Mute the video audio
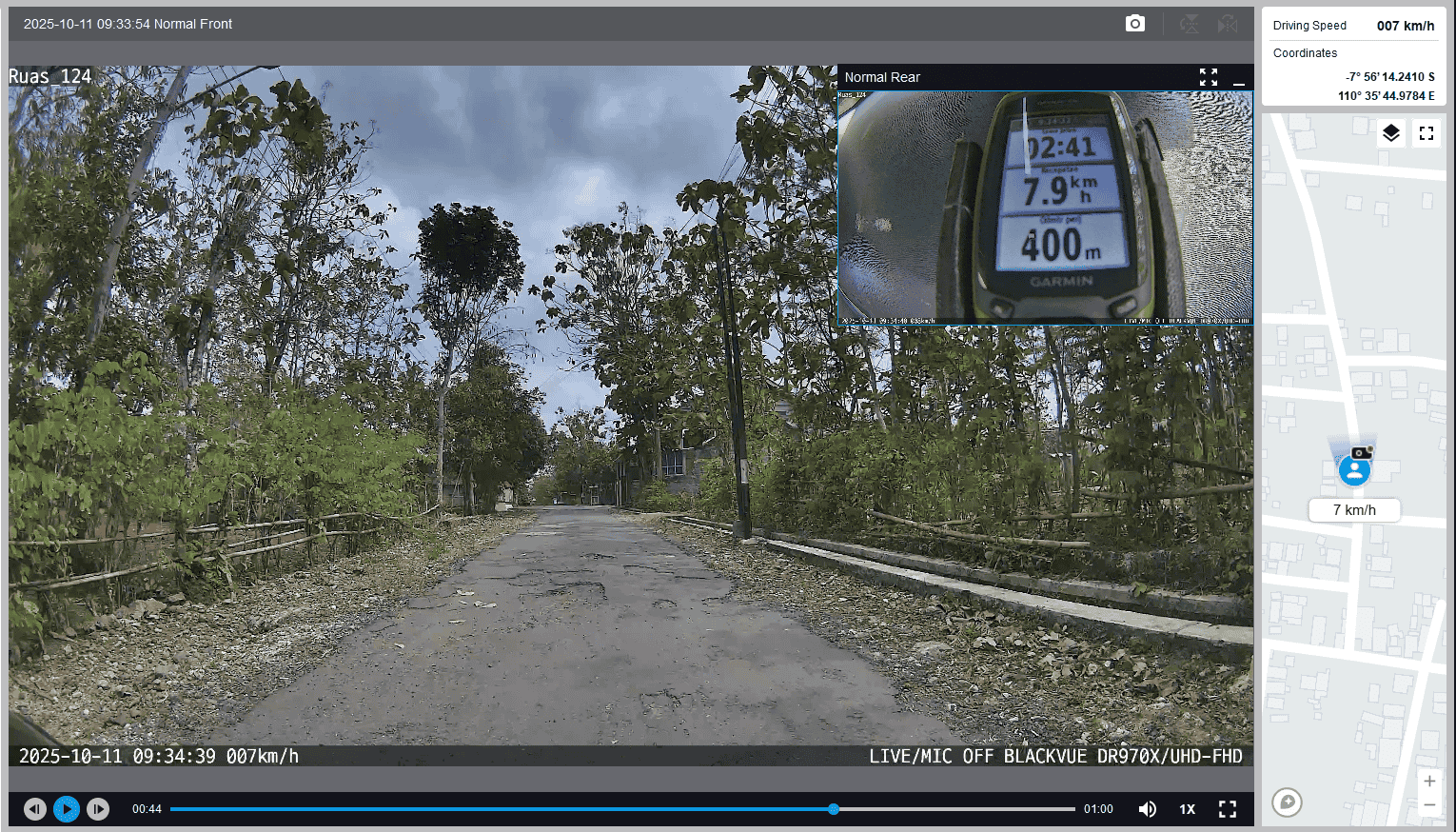Image resolution: width=1456 pixels, height=832 pixels. [1148, 809]
